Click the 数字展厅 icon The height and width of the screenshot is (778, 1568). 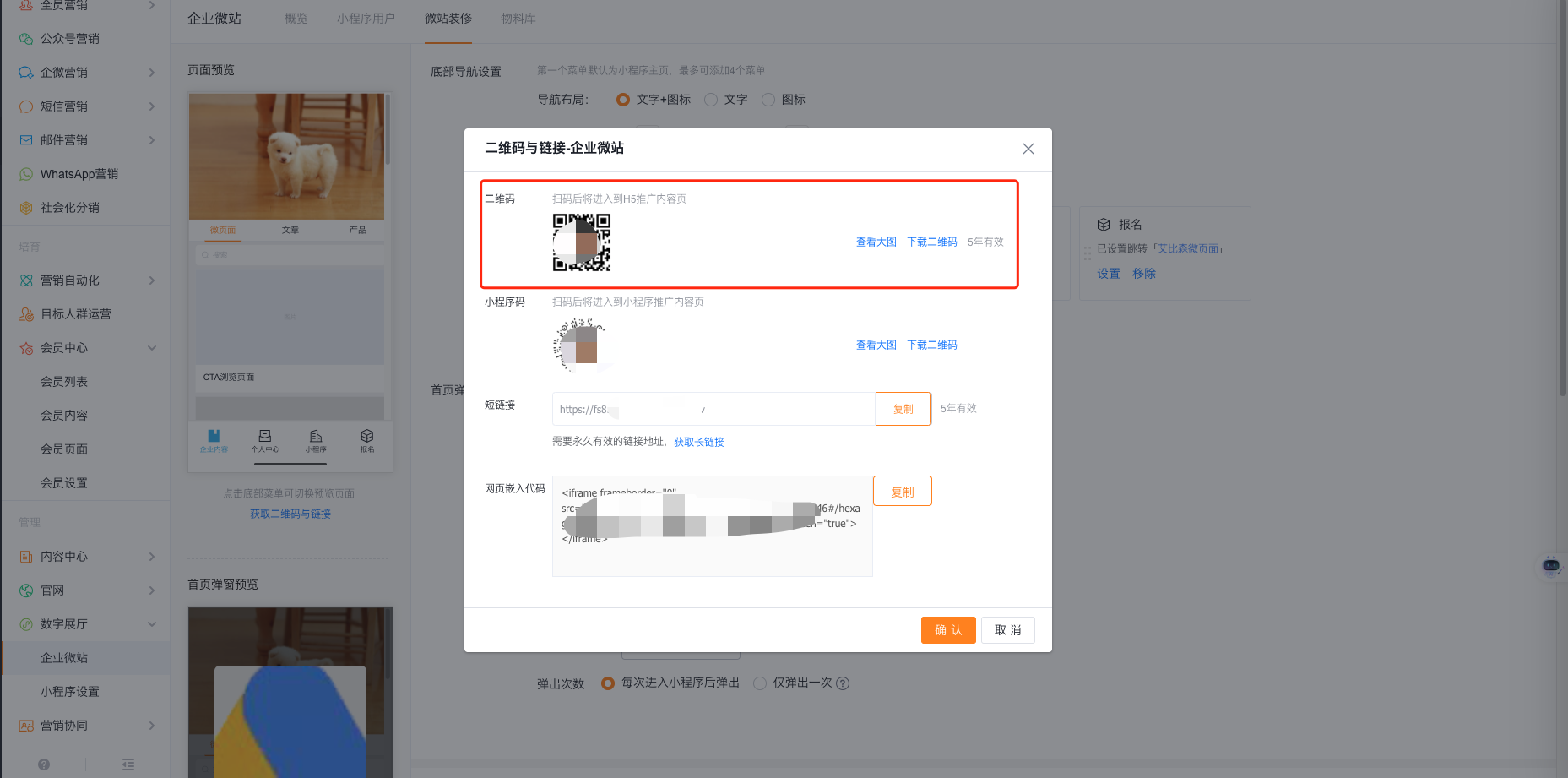click(x=26, y=624)
